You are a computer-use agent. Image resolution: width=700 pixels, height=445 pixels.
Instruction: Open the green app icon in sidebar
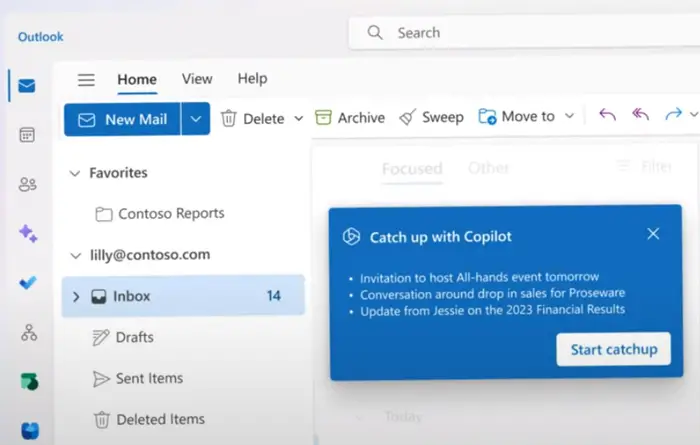point(29,382)
